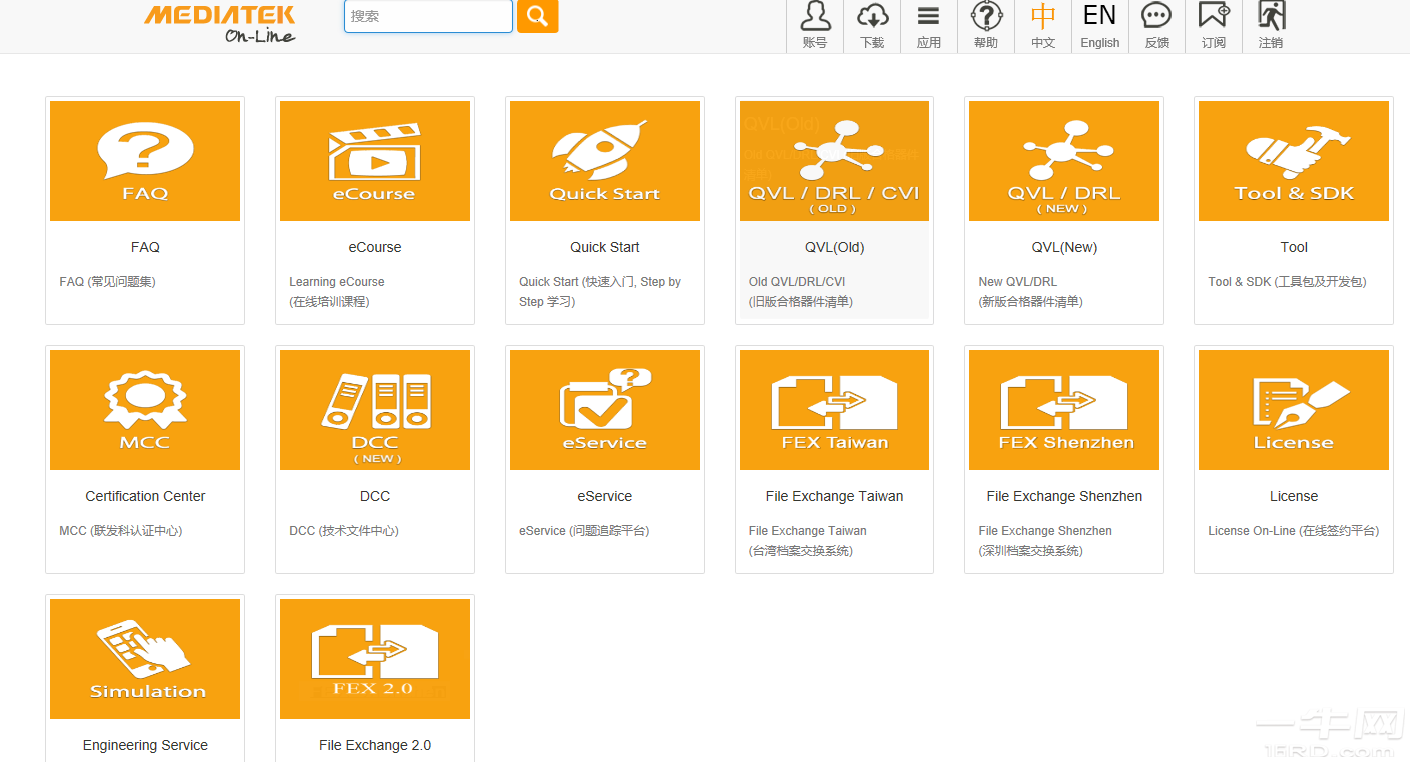Click the QVL(Old) title link

point(834,247)
